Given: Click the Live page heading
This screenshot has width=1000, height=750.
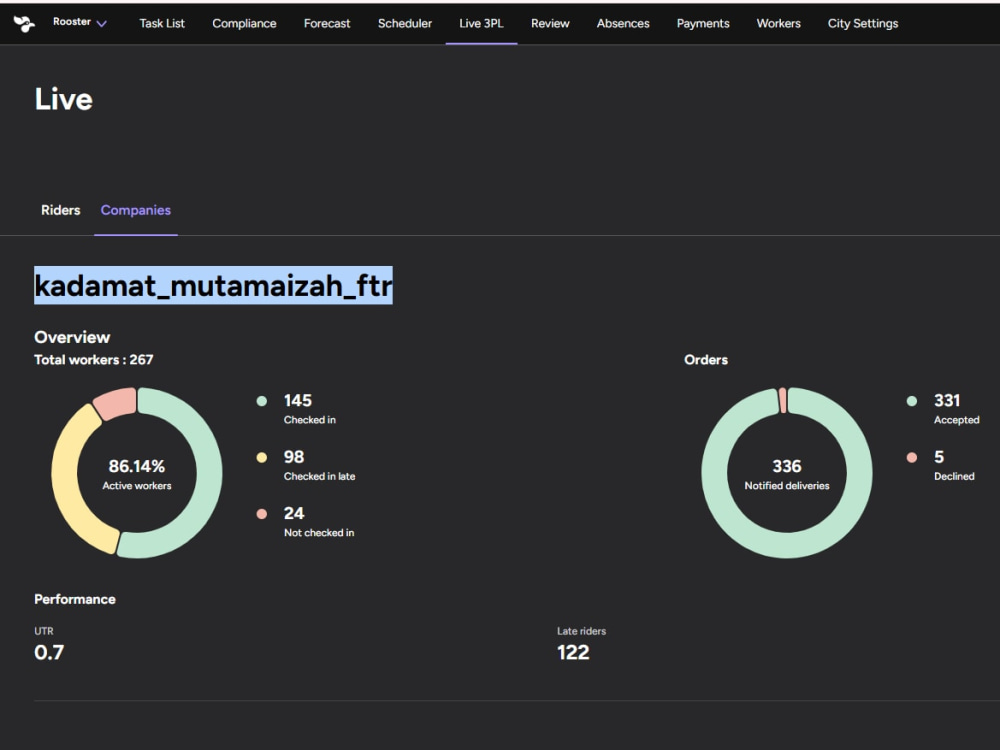Looking at the screenshot, I should [x=64, y=99].
